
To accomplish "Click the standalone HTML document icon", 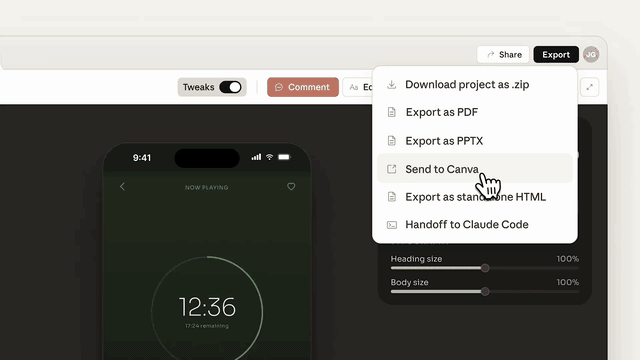I will coord(391,197).
